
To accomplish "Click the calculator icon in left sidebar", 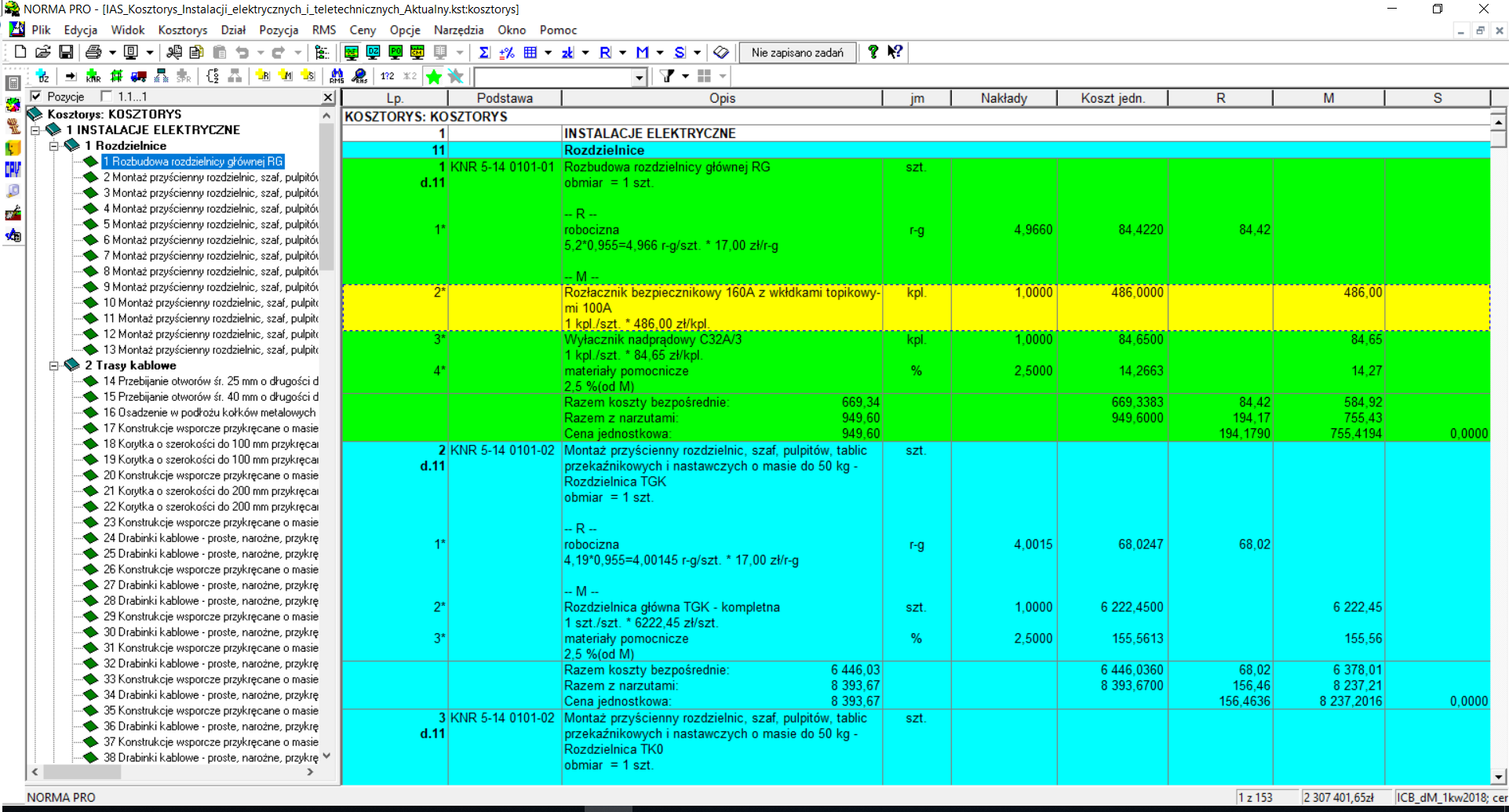I will 13,82.
